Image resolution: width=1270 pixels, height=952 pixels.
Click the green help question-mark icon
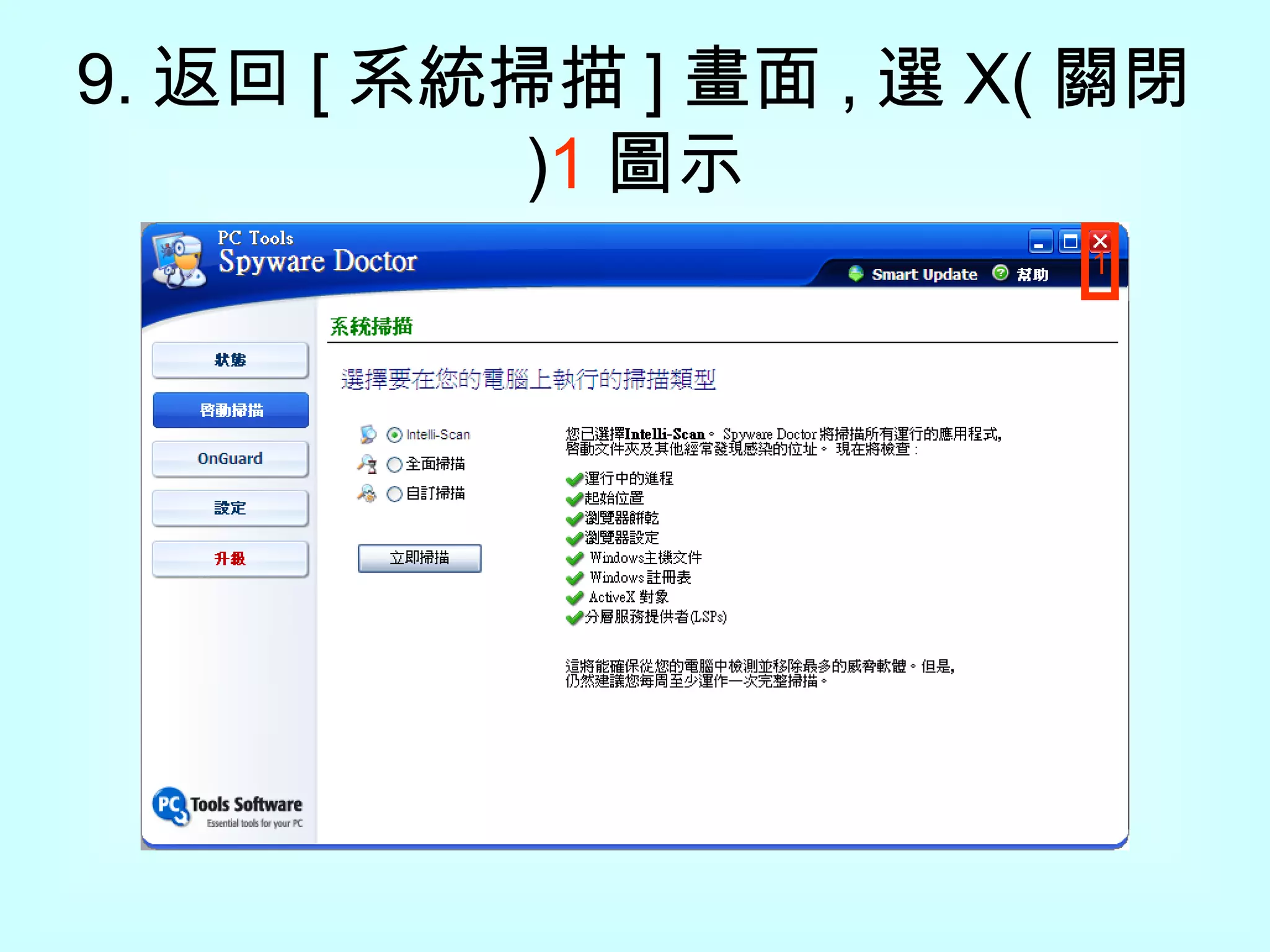coord(1000,273)
